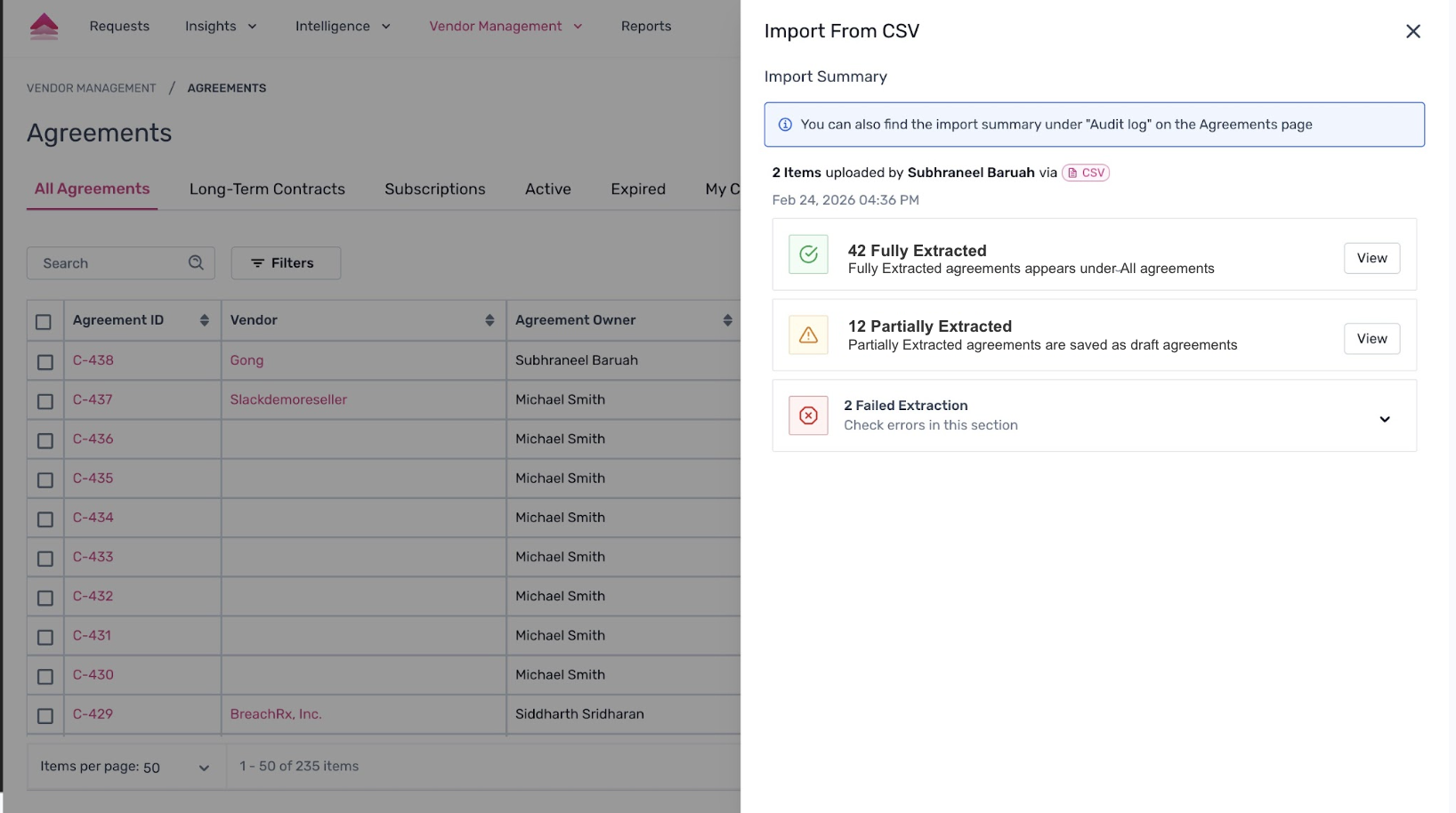The image size is (1456, 813).
Task: Click the CSV badge in upload summary
Action: [x=1086, y=173]
